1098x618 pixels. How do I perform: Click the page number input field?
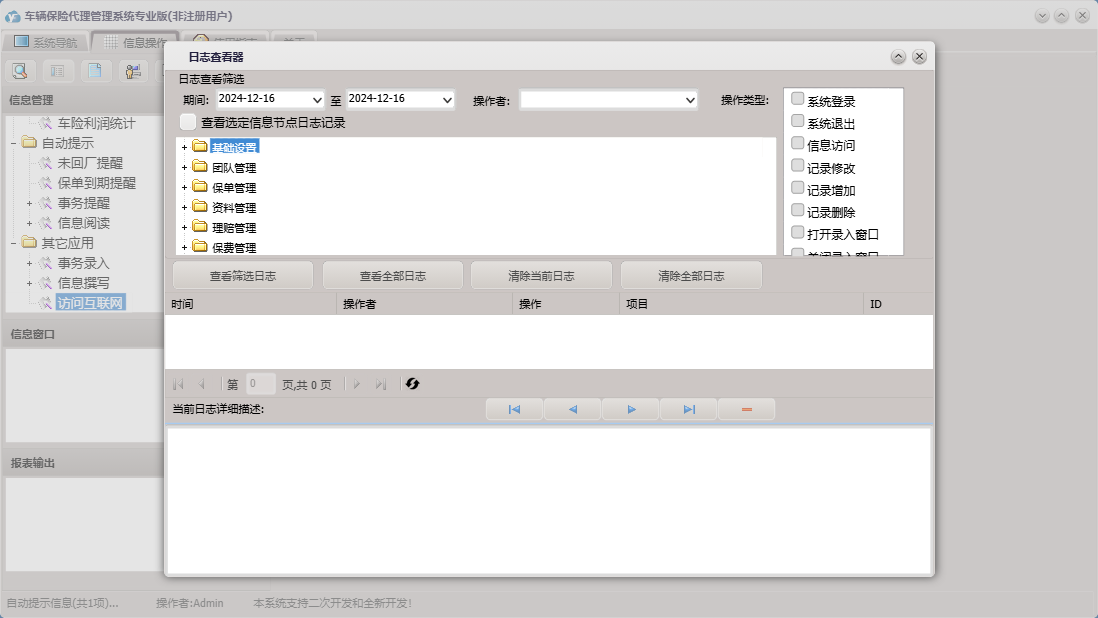coord(260,384)
